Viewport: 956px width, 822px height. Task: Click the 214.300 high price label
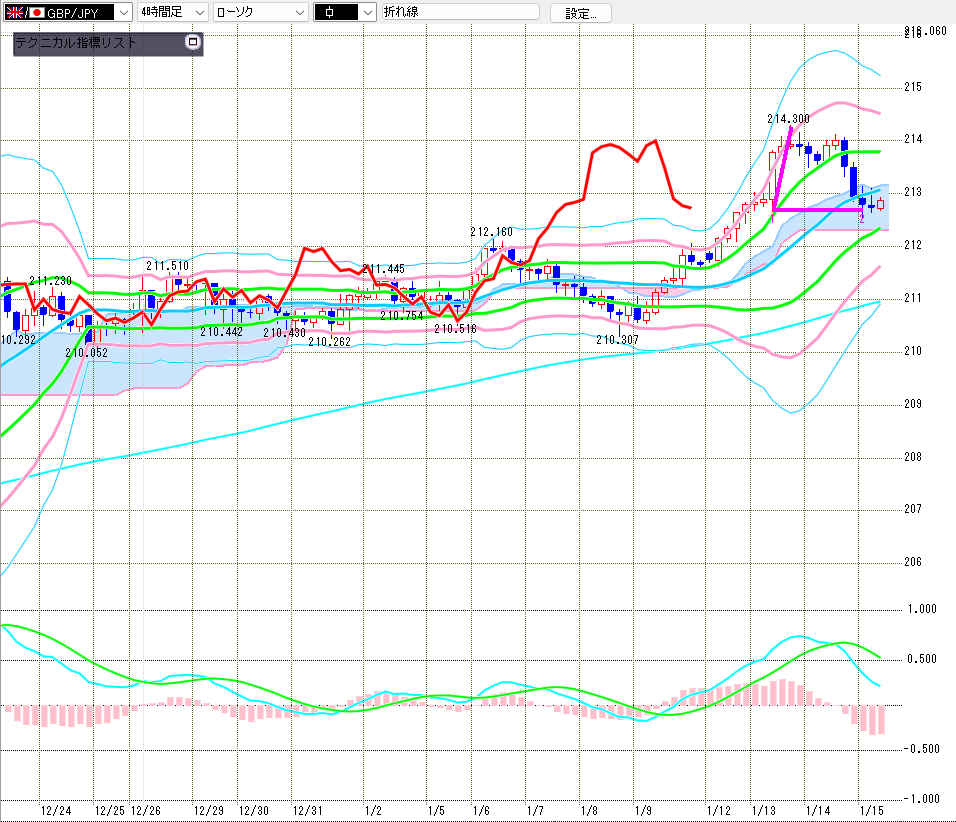click(788, 118)
